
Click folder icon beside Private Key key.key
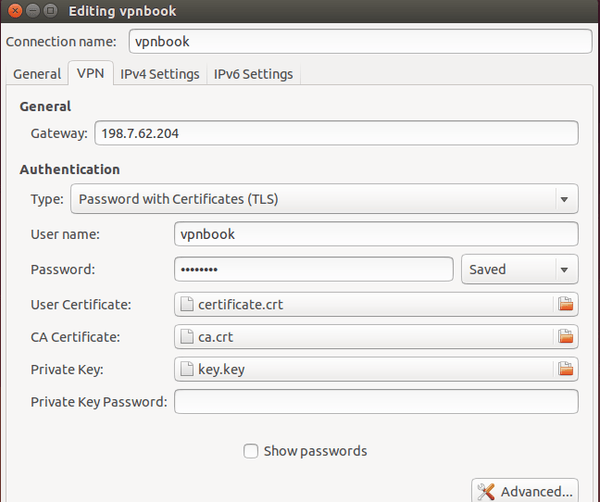click(x=565, y=369)
